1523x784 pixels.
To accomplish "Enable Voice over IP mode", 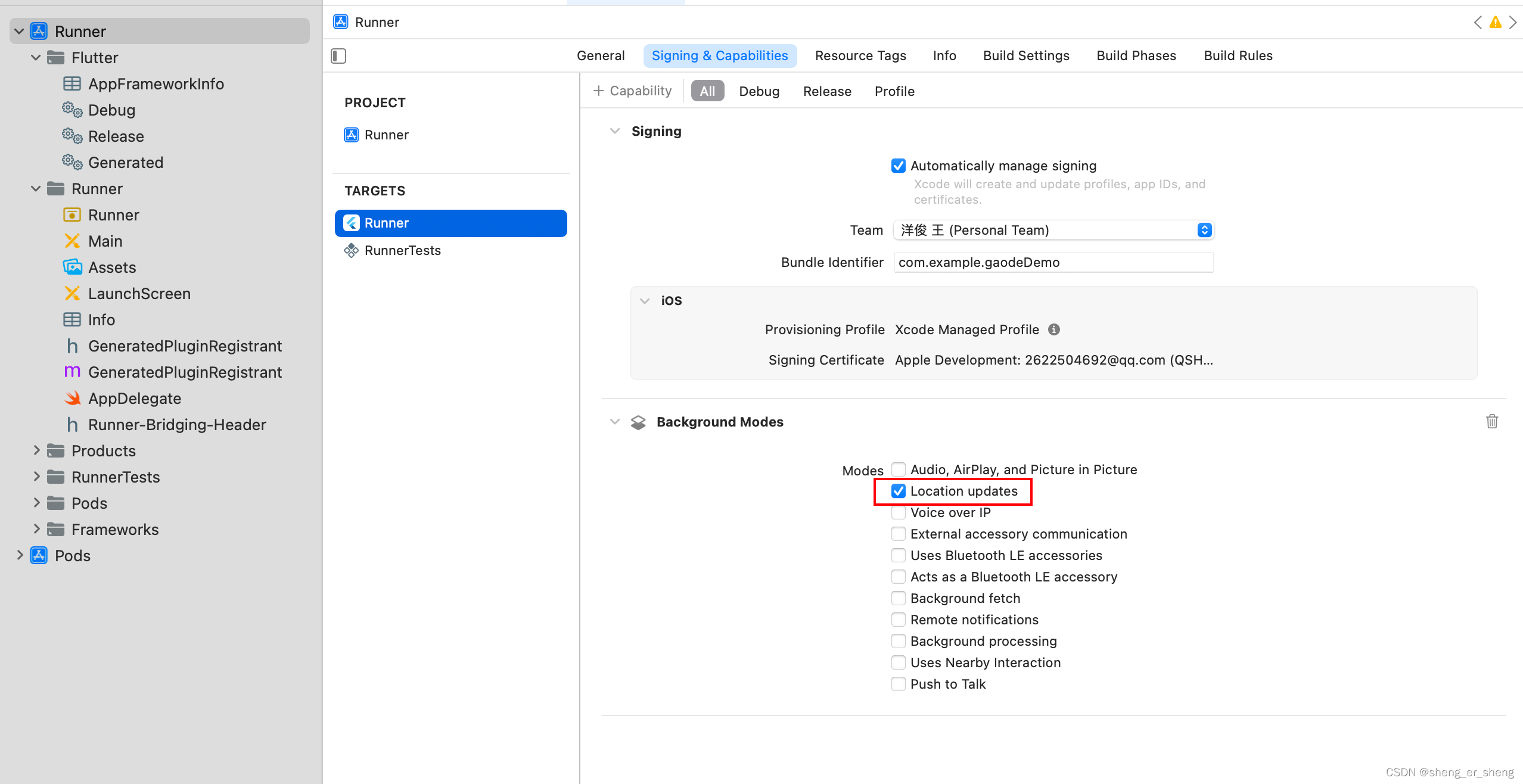I will click(x=899, y=512).
